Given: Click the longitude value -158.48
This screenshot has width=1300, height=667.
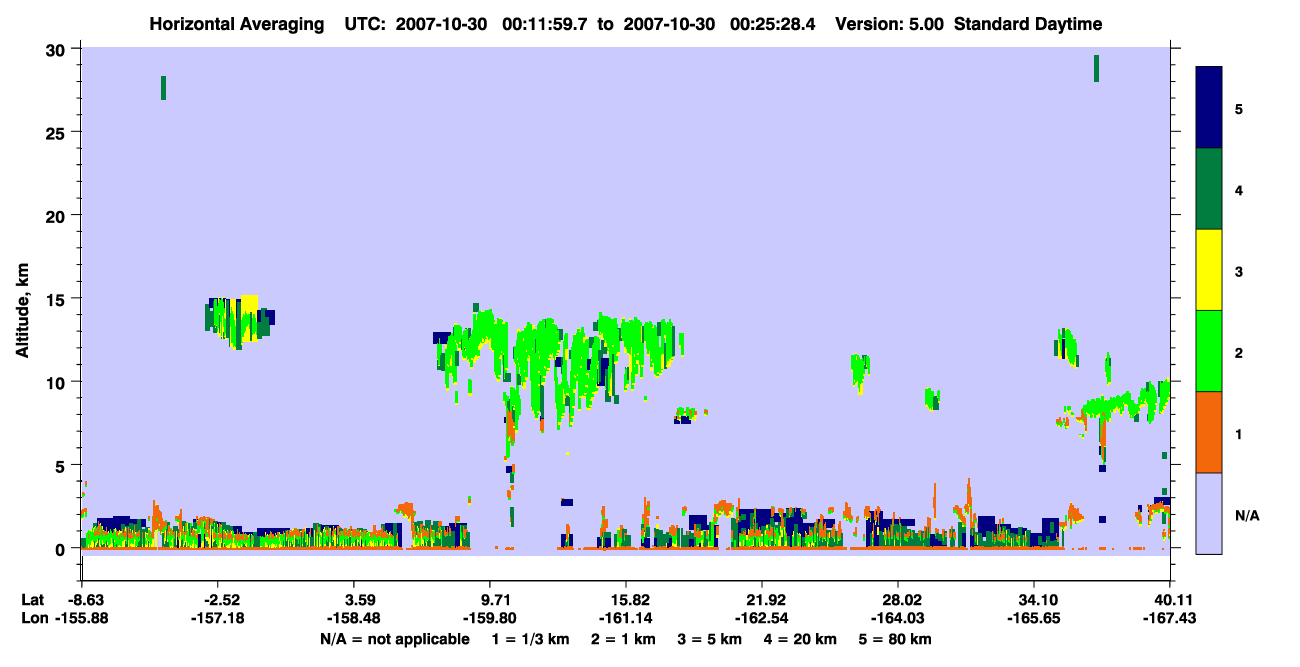Looking at the screenshot, I should [x=352, y=619].
